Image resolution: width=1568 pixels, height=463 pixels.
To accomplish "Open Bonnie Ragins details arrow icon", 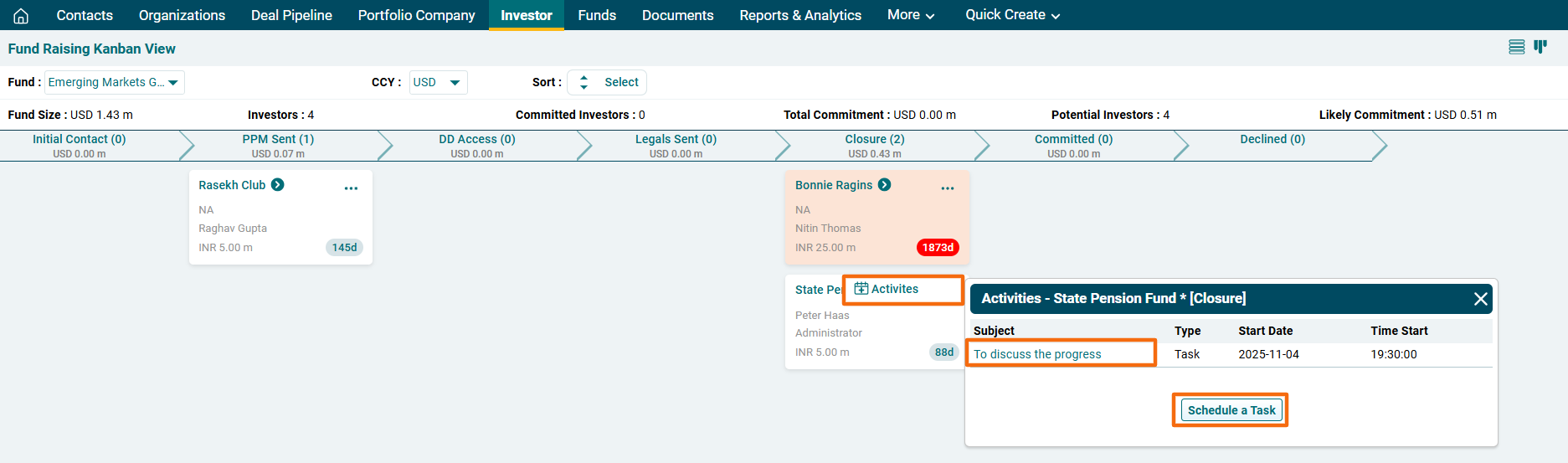I will pos(884,185).
